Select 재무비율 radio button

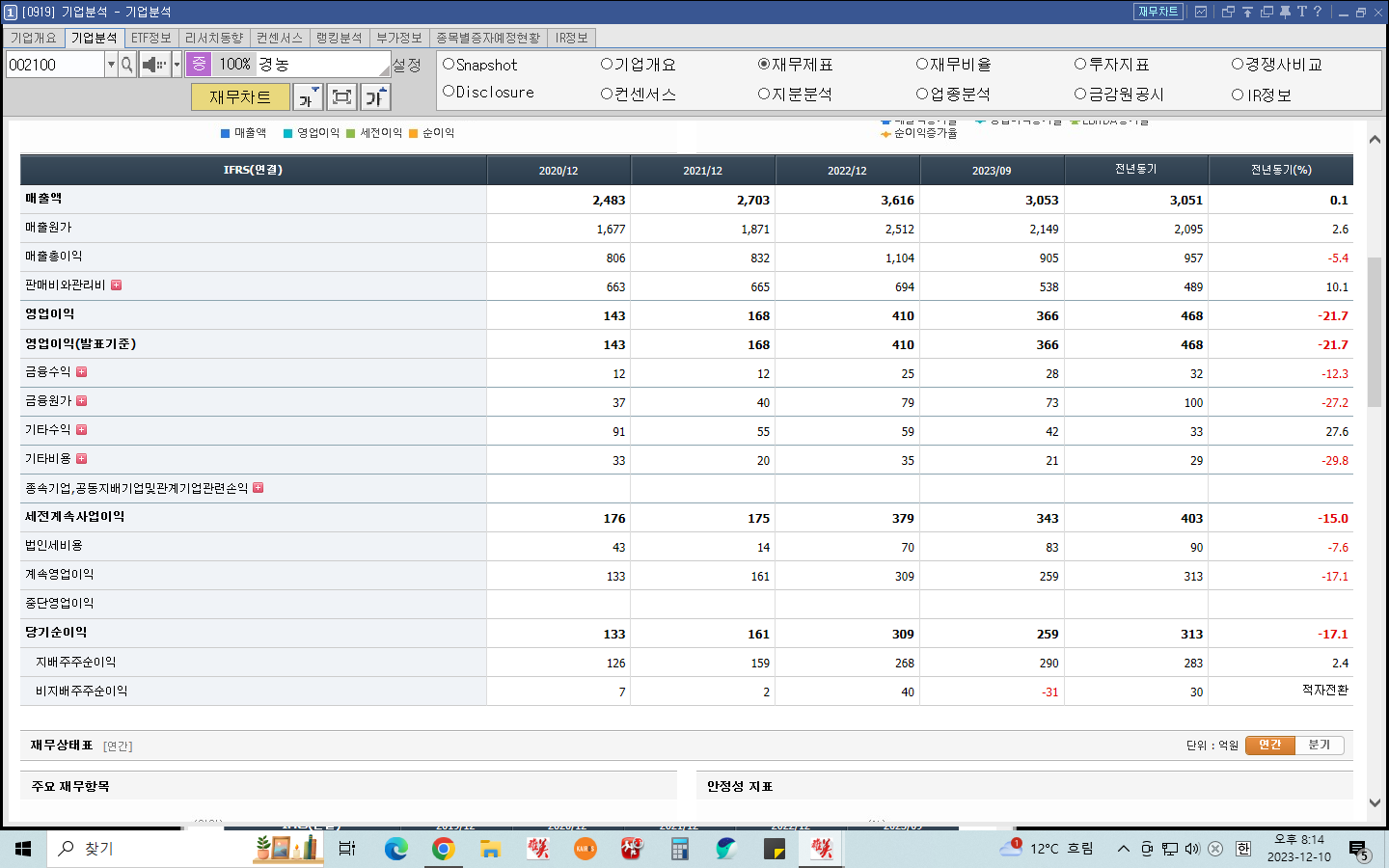(922, 65)
